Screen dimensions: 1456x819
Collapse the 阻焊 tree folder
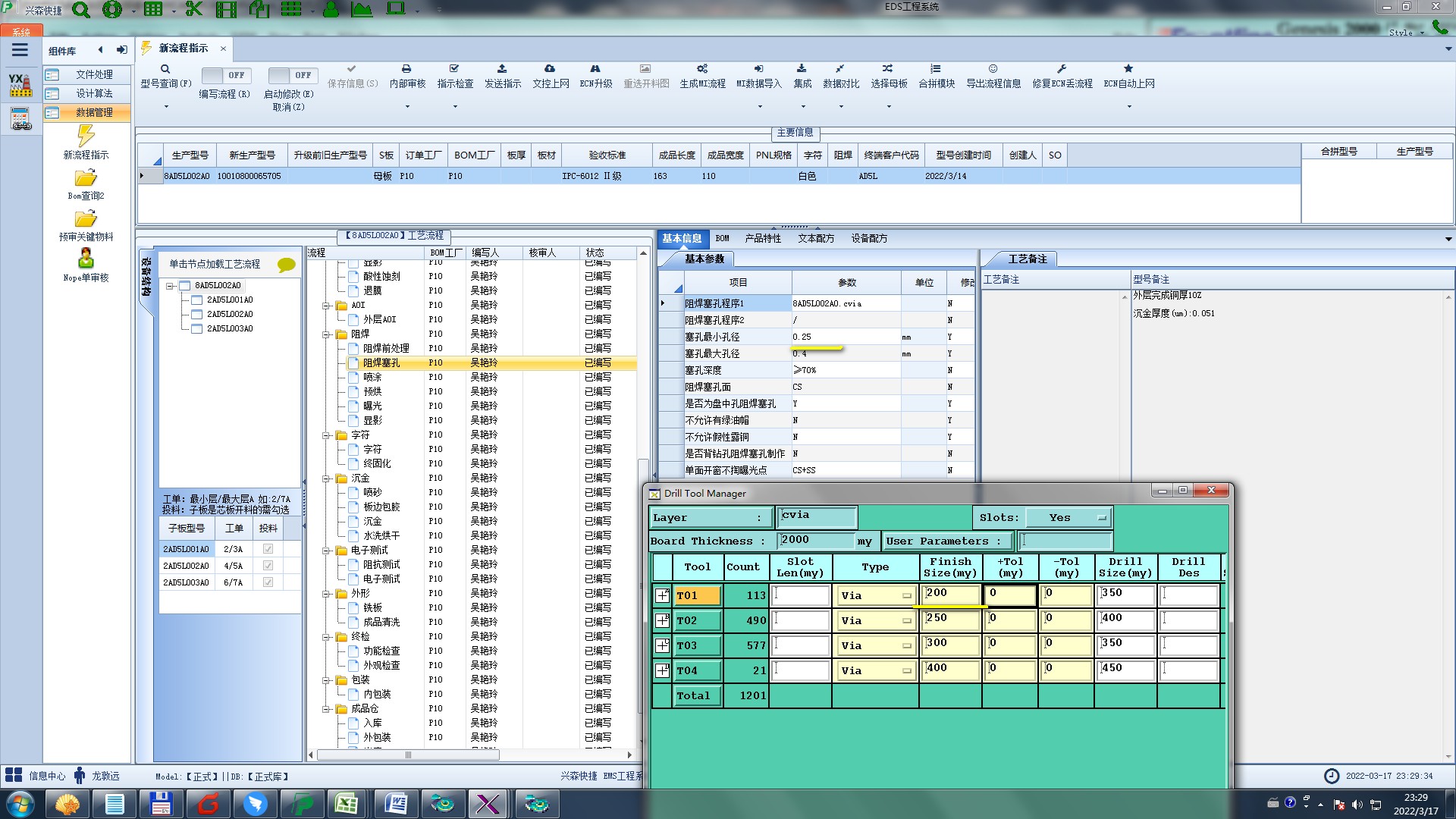(326, 334)
